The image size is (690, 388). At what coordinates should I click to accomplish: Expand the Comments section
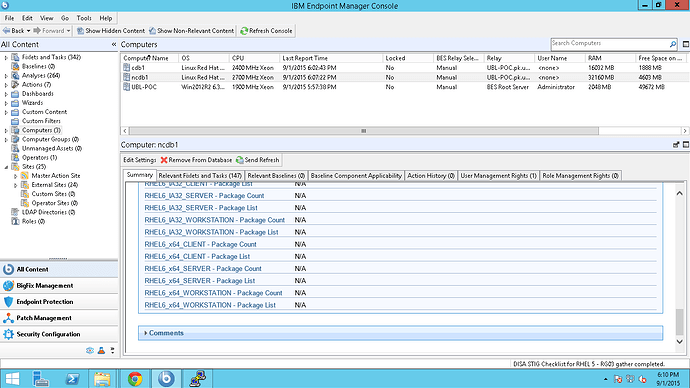(x=146, y=333)
